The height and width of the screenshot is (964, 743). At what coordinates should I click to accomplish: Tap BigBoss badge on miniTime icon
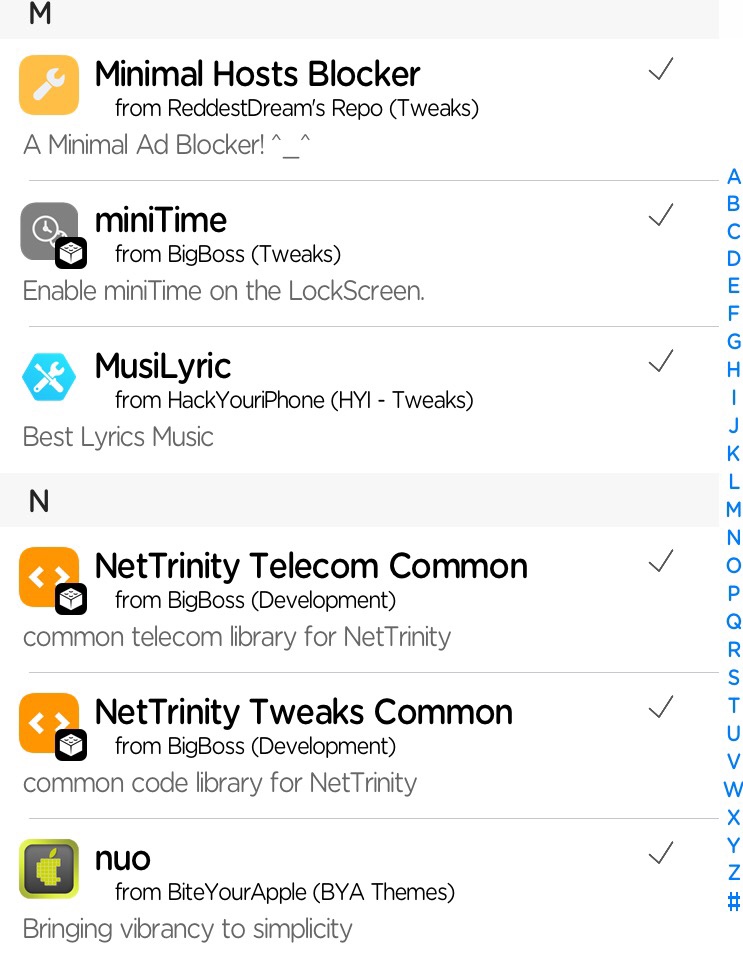pyautogui.click(x=71, y=255)
